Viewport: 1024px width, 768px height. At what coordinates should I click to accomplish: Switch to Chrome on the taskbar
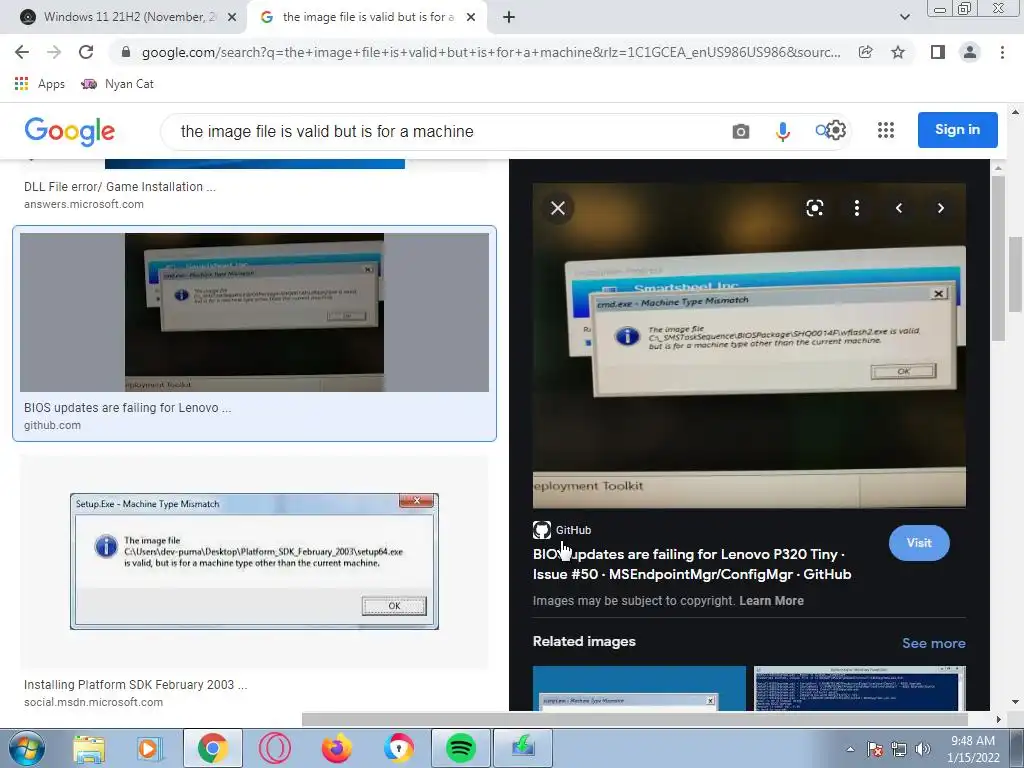click(212, 748)
